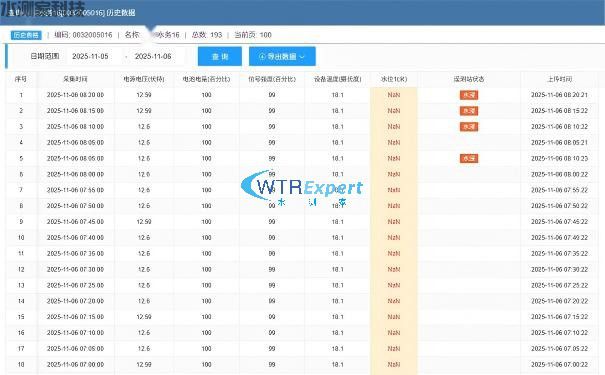Select collection time 2025-11-06 08:20:00
This screenshot has height=375, width=605.
click(75, 95)
